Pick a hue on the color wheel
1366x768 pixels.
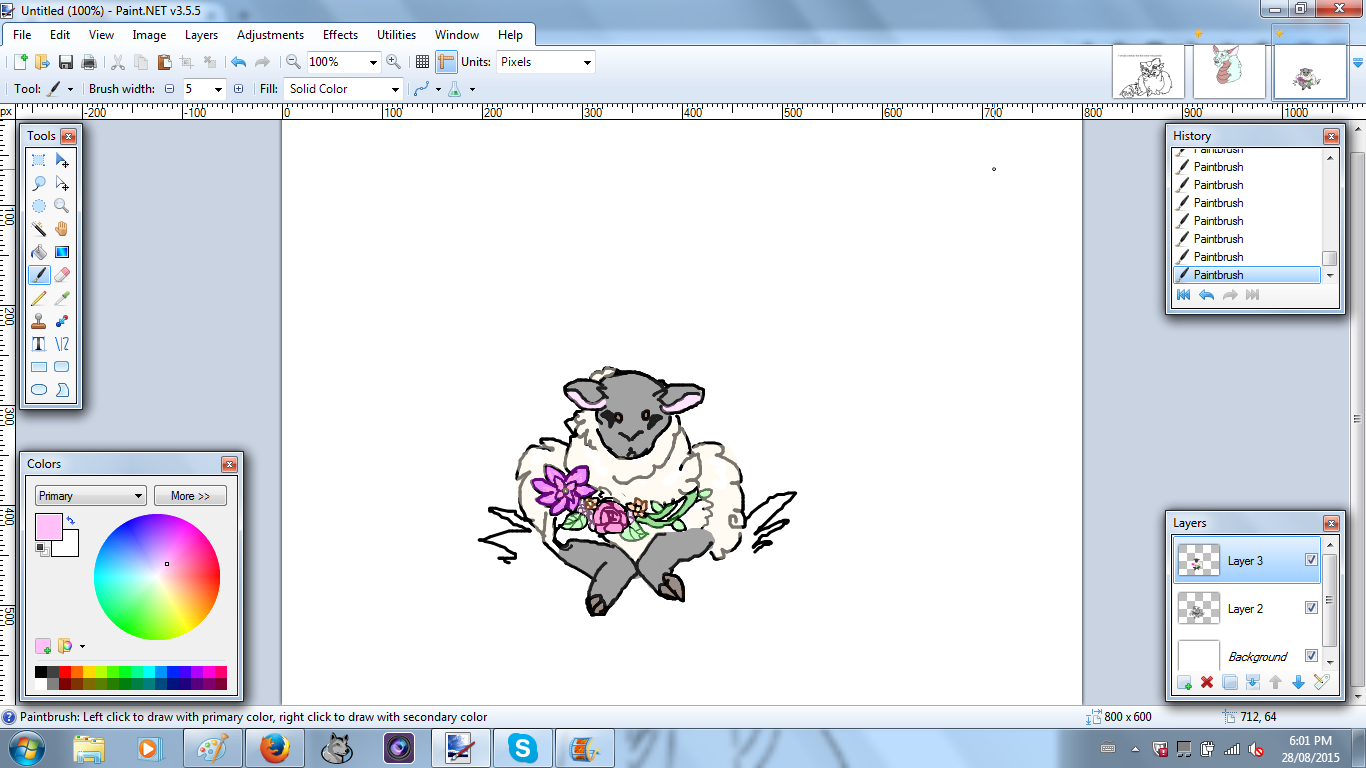[157, 576]
